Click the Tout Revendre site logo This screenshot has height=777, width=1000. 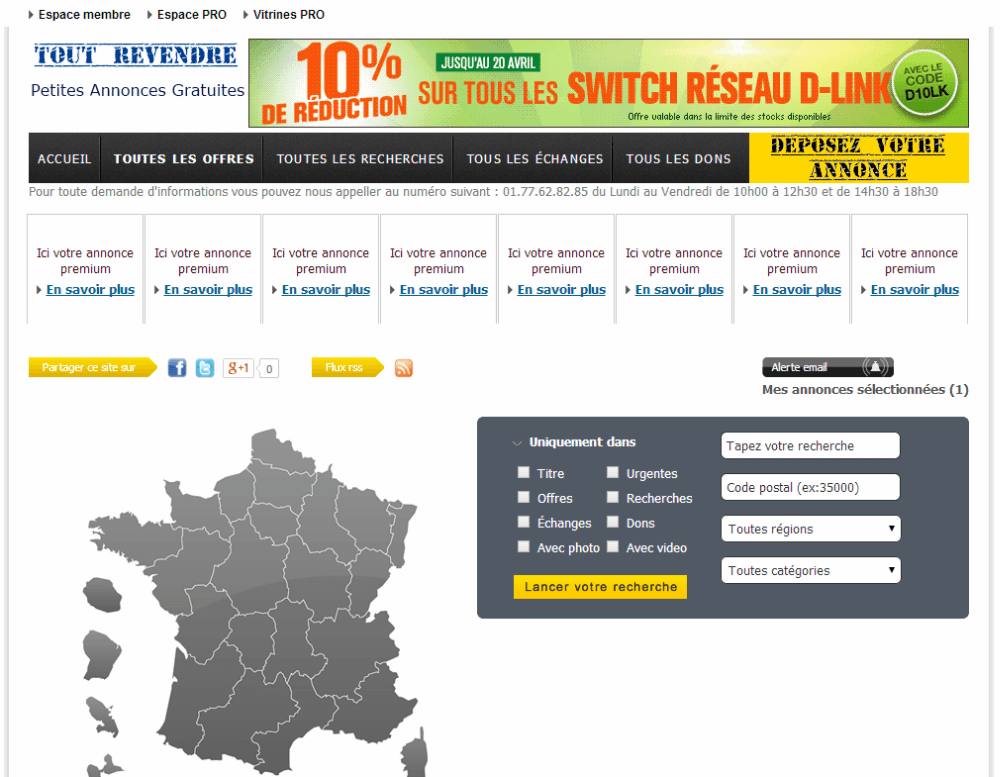[136, 55]
